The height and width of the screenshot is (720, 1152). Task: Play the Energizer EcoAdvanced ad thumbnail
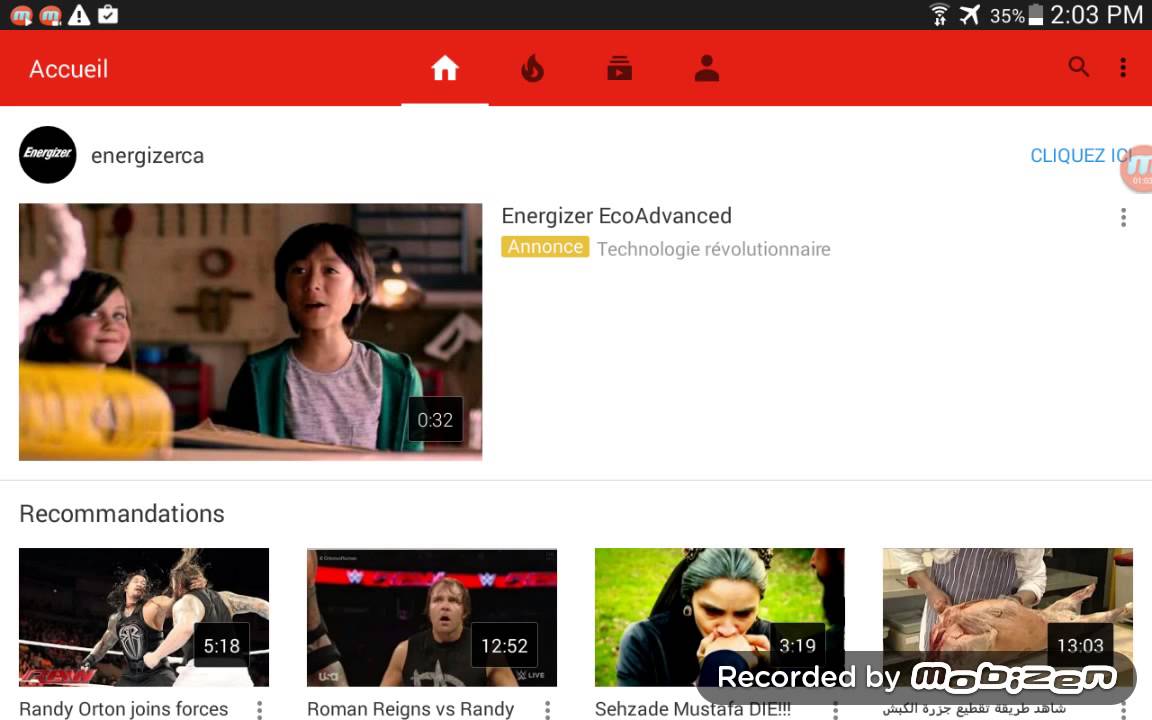251,332
